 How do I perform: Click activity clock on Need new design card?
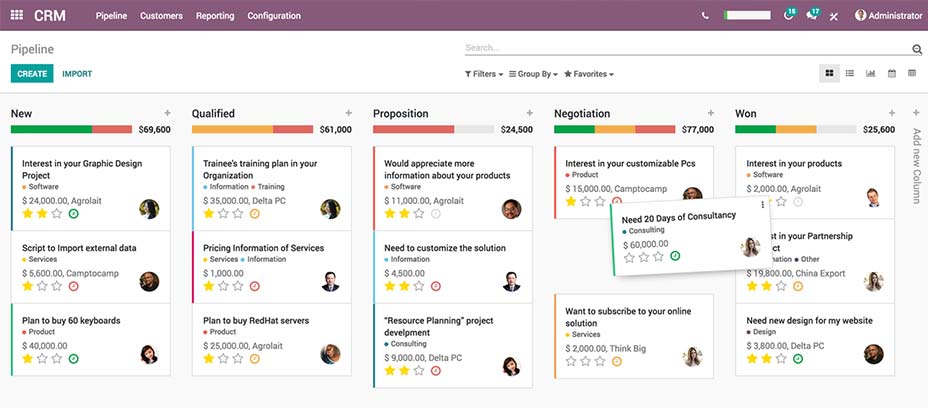pos(798,359)
